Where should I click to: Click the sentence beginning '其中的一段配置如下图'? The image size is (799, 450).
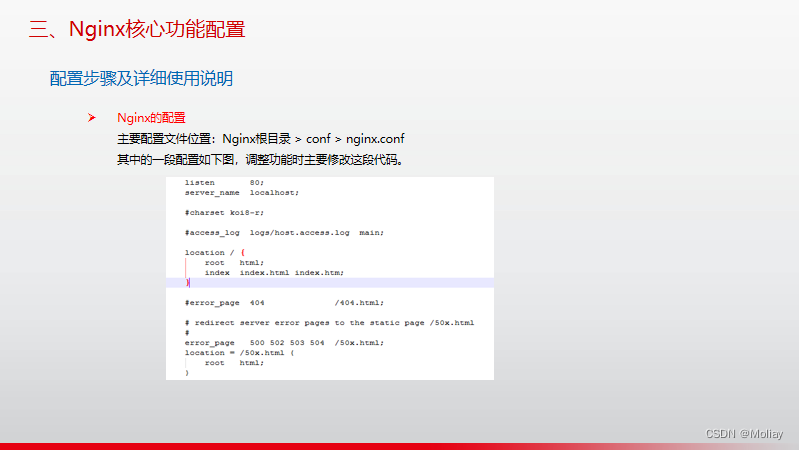[260, 160]
